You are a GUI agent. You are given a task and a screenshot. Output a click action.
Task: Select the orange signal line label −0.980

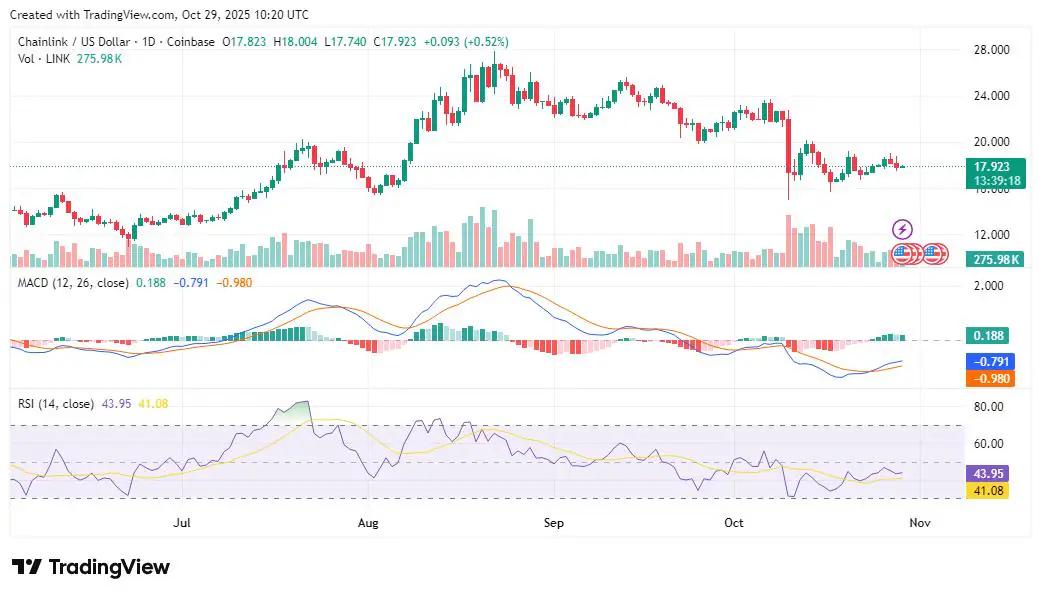[990, 379]
